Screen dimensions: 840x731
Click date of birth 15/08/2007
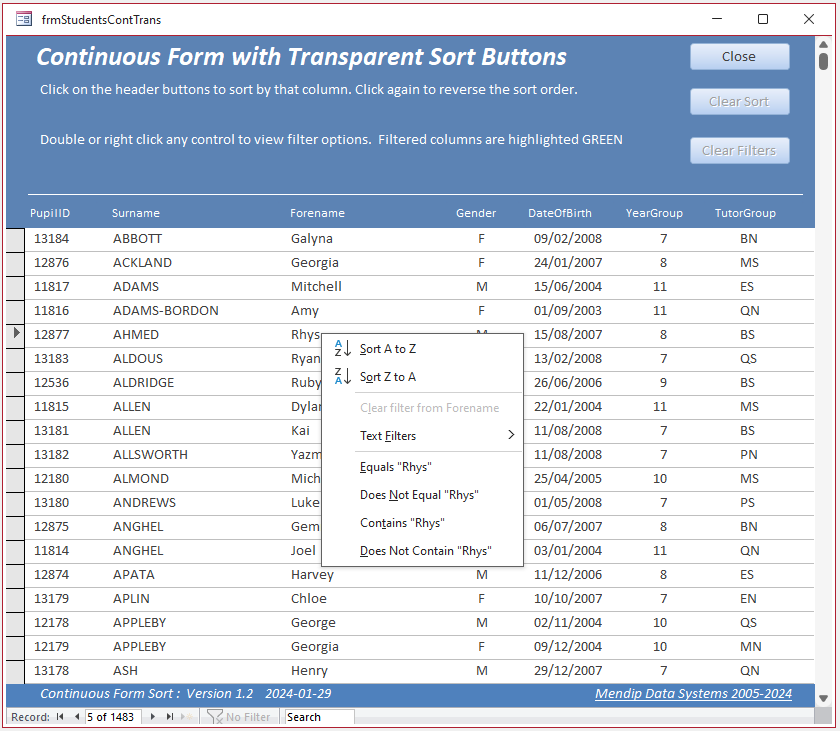click(568, 334)
